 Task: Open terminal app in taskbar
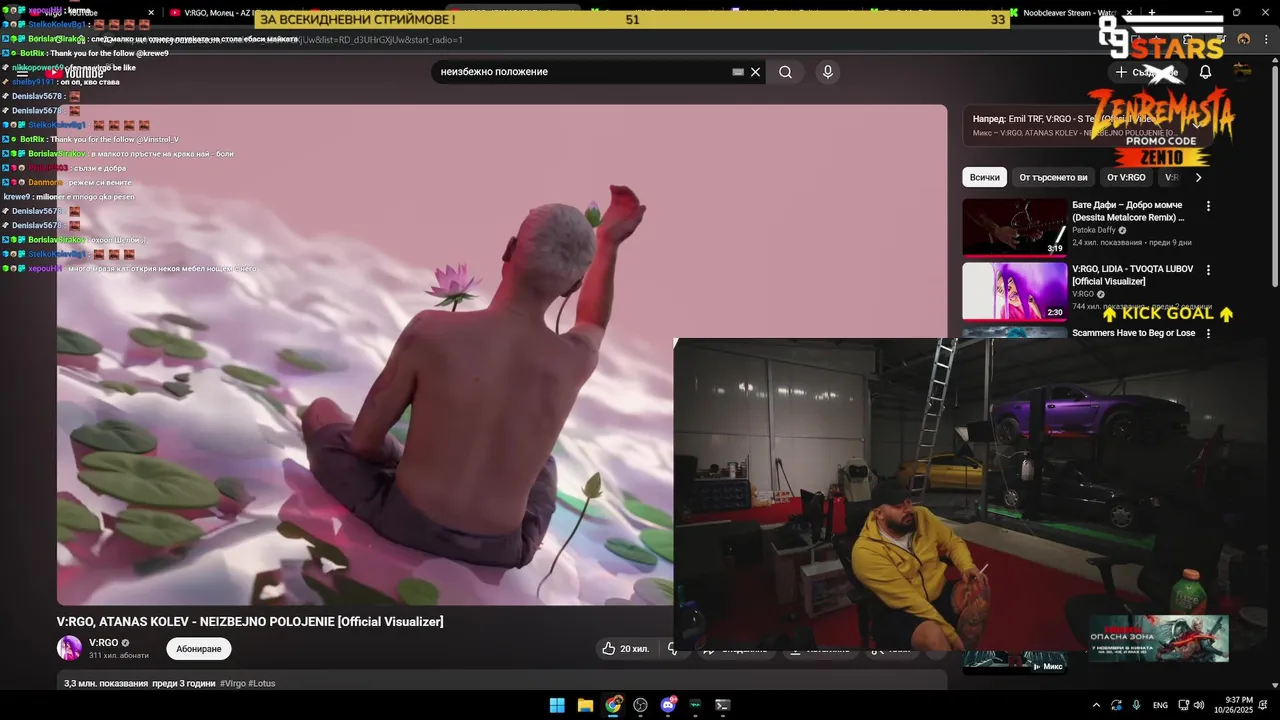[x=723, y=705]
